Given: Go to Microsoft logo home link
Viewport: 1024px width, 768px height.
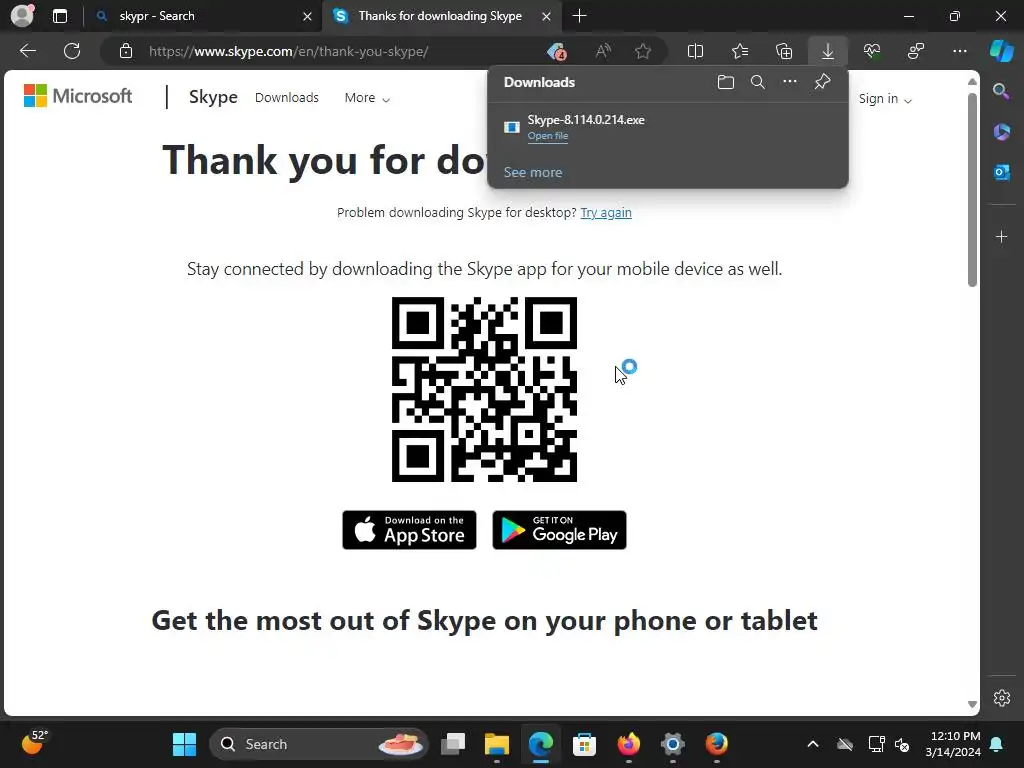Looking at the screenshot, I should point(78,96).
